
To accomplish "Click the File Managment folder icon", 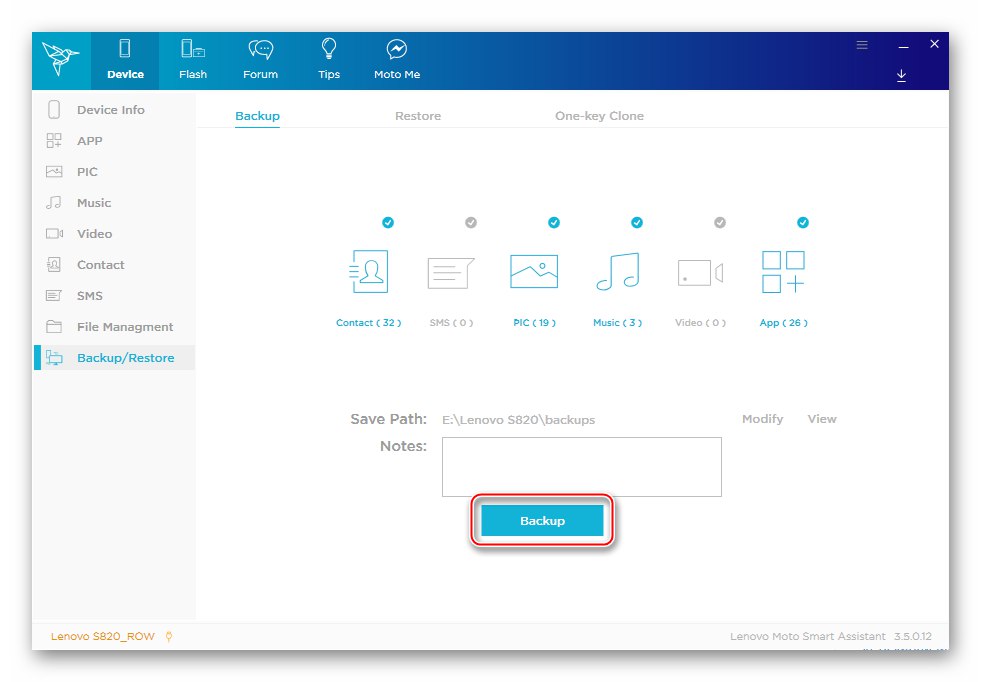I will coord(54,327).
